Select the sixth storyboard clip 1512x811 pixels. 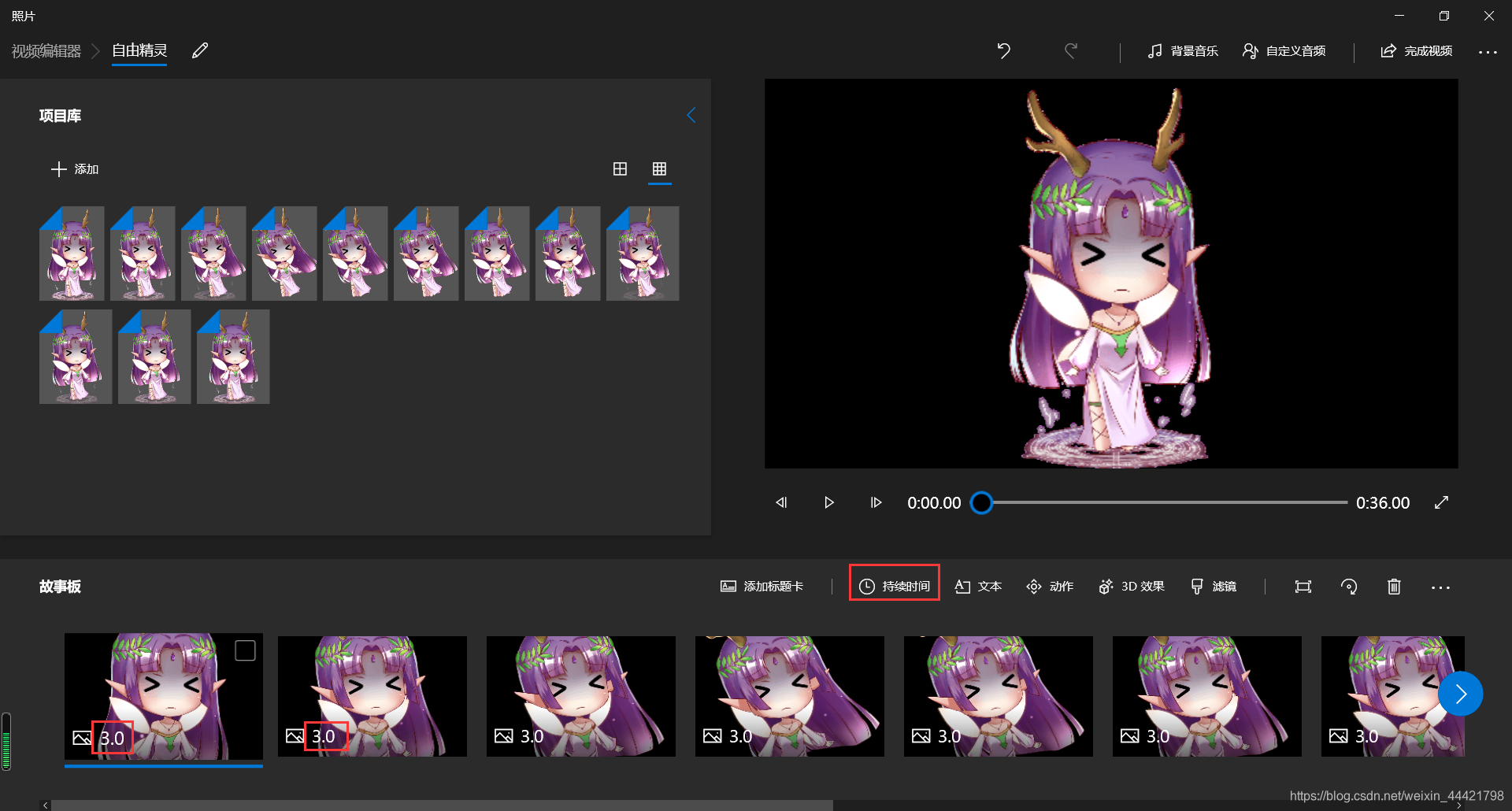pos(1207,696)
